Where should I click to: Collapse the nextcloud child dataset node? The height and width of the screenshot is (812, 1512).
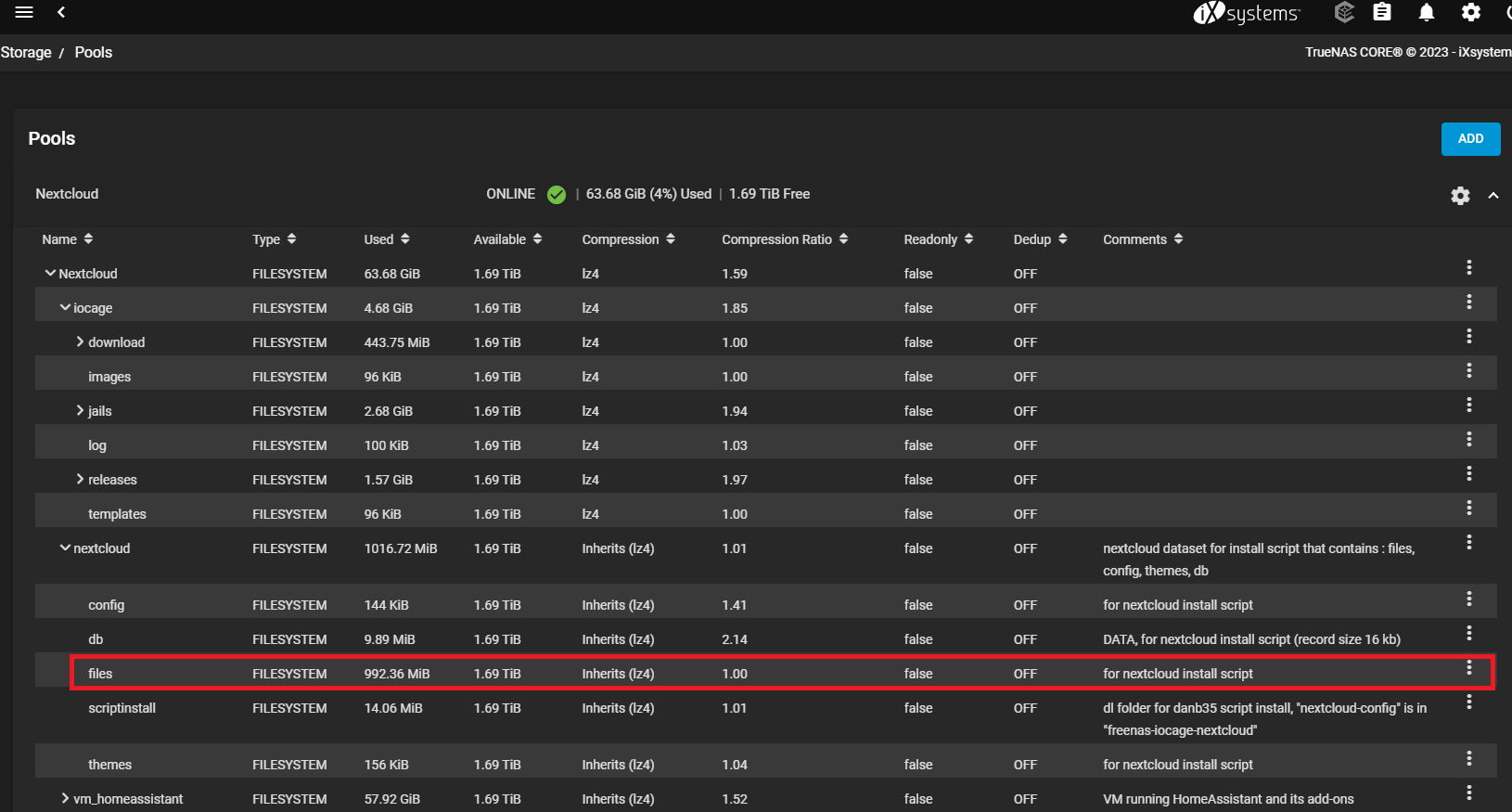tap(65, 548)
